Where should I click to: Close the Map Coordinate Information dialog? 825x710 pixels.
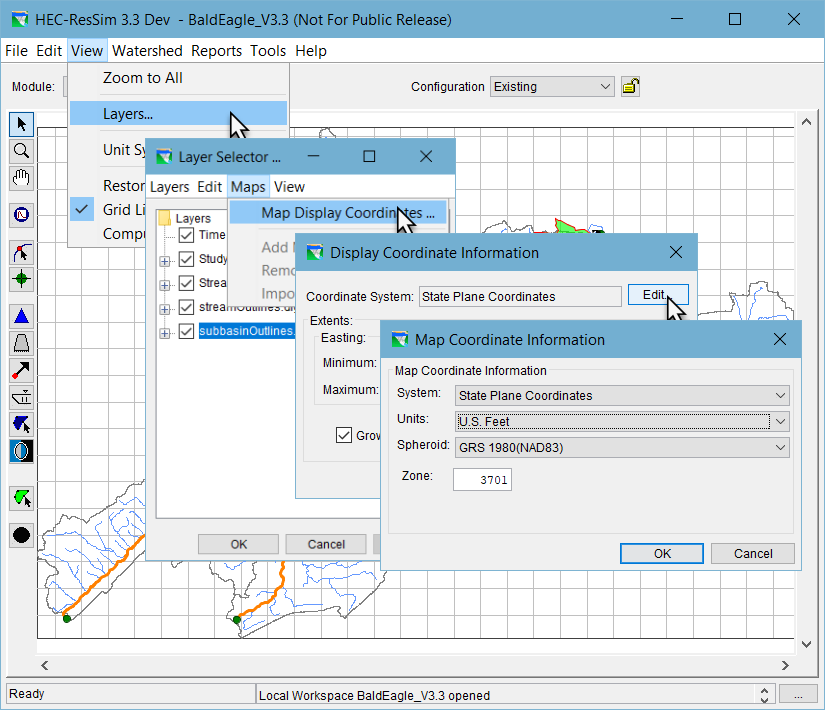780,339
